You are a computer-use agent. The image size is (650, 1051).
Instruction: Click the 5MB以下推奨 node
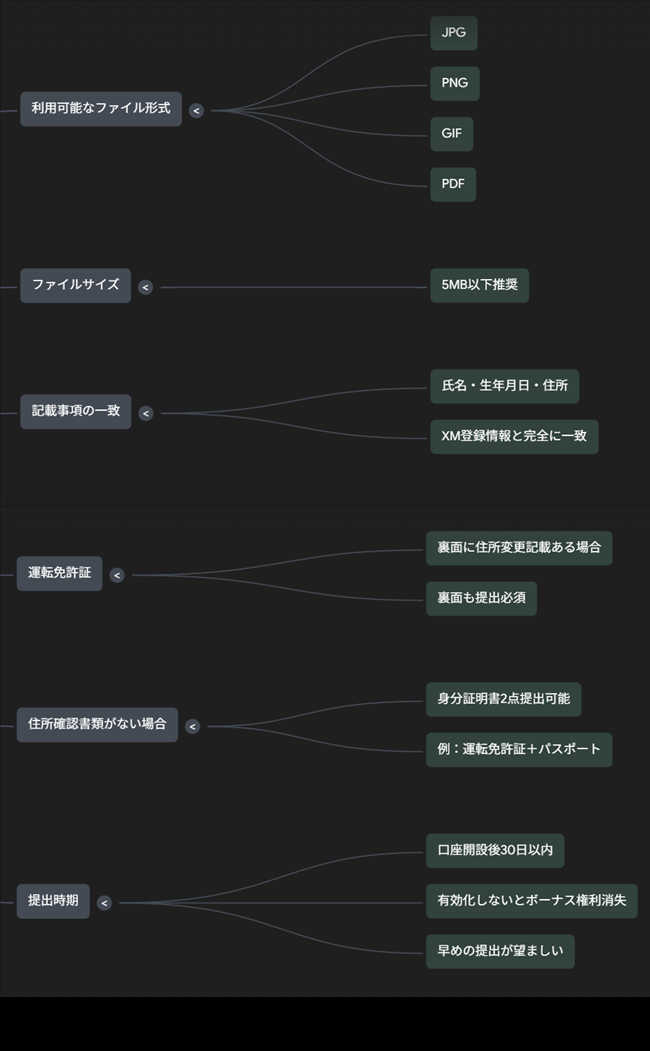(x=479, y=285)
